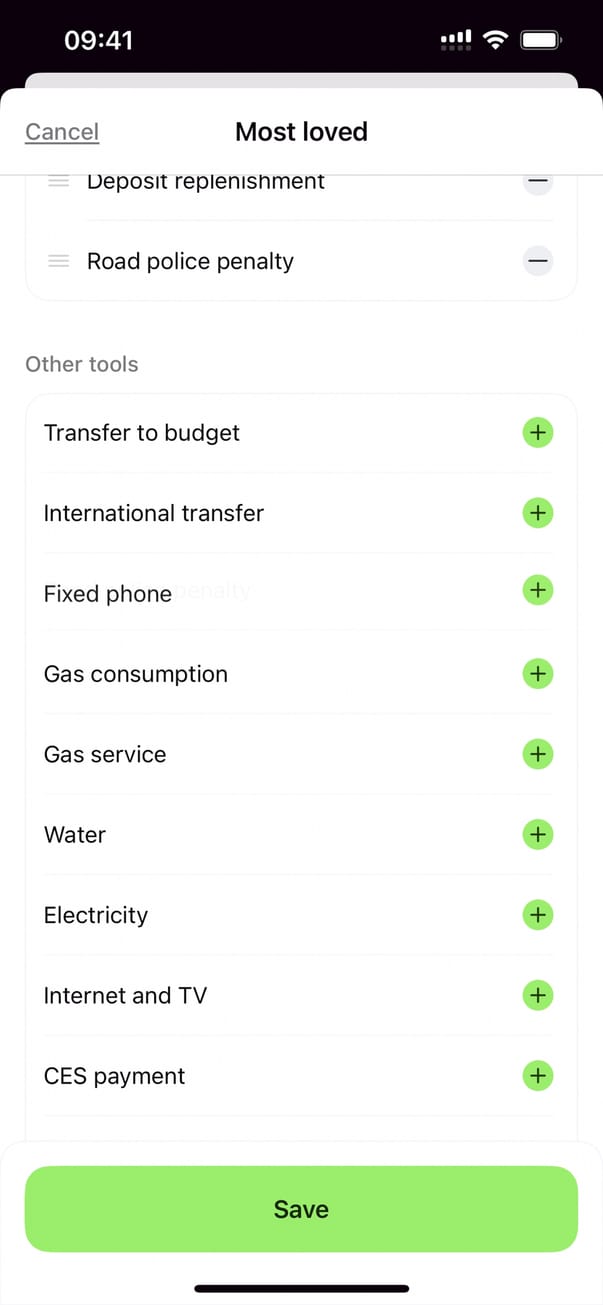Image resolution: width=603 pixels, height=1305 pixels.
Task: Tap the Electricity list item text
Action: (x=96, y=915)
